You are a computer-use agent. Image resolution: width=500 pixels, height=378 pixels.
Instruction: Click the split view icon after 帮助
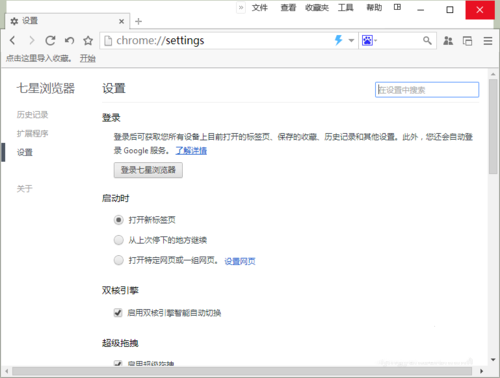pos(397,7)
